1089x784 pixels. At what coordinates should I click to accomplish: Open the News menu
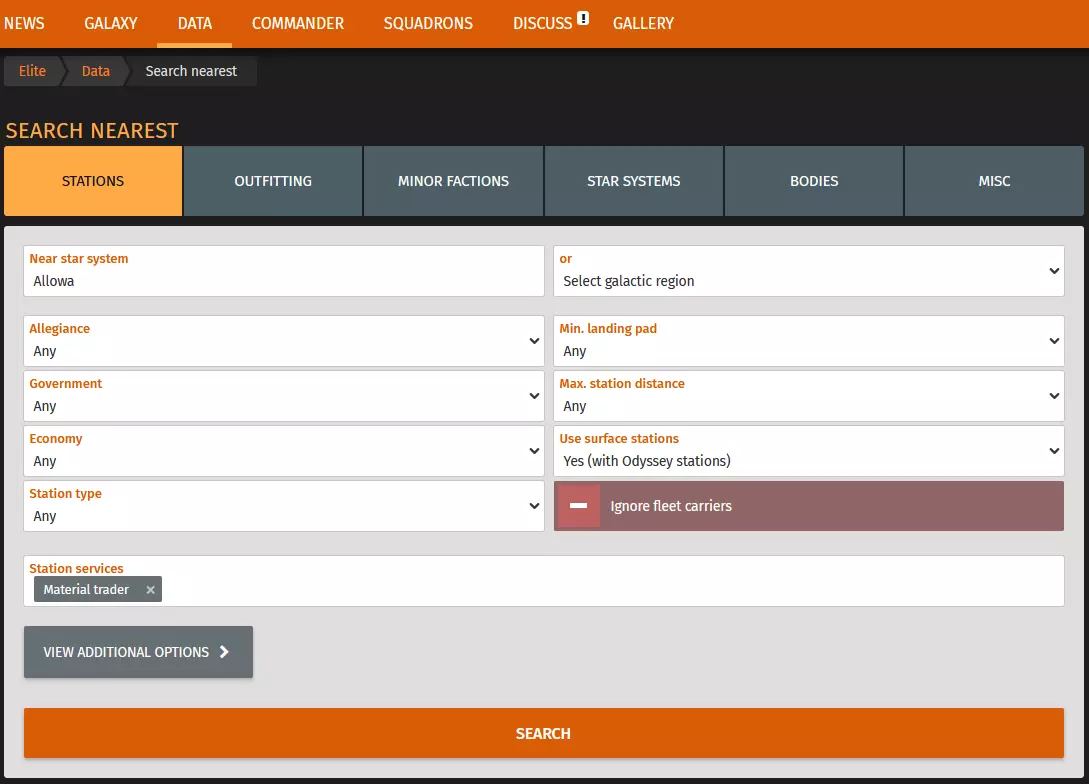[x=24, y=24]
